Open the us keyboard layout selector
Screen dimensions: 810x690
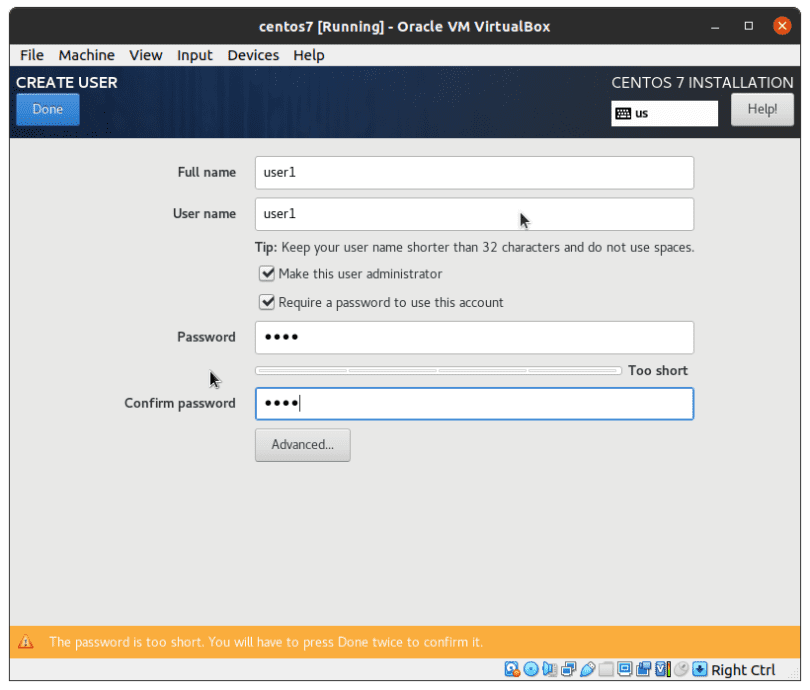pyautogui.click(x=664, y=113)
